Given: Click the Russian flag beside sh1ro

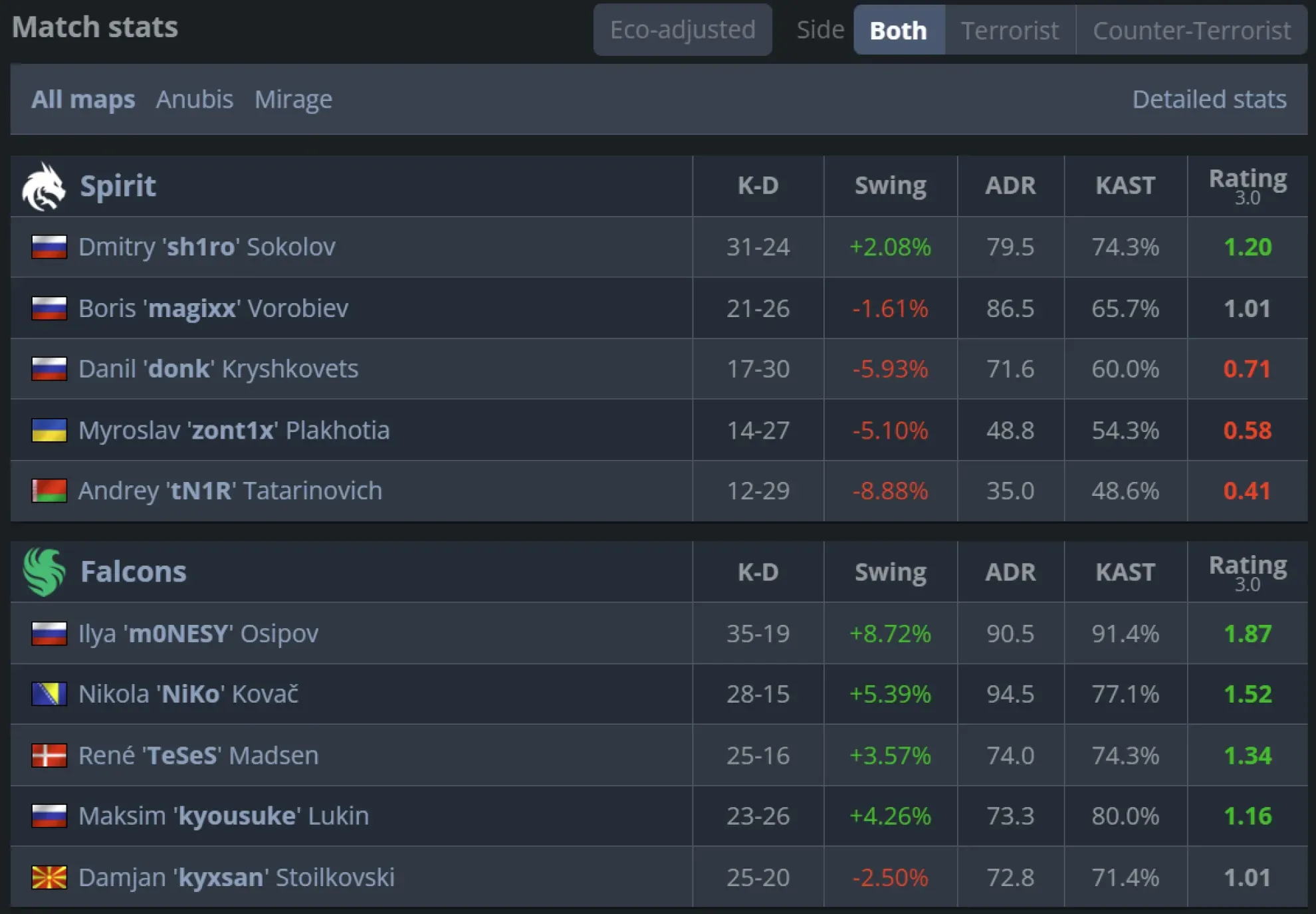Looking at the screenshot, I should 49,247.
